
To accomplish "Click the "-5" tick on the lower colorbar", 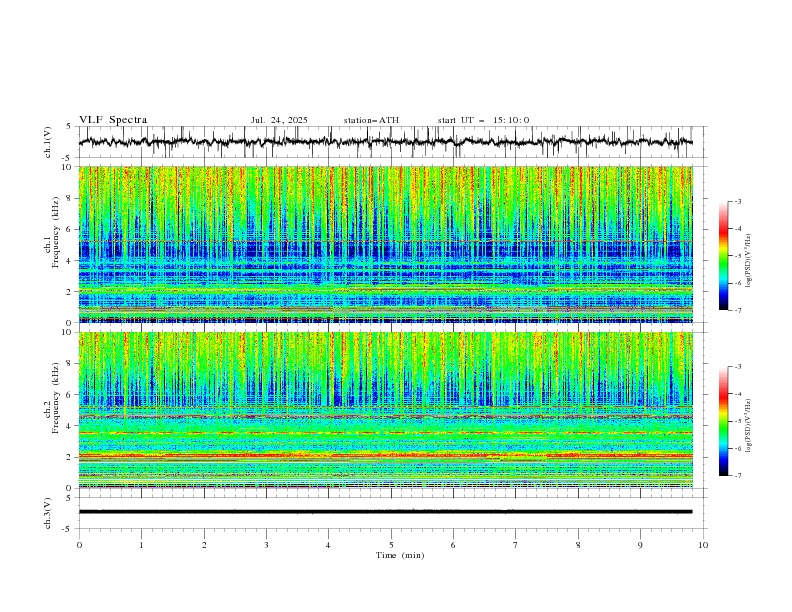I will [x=738, y=421].
